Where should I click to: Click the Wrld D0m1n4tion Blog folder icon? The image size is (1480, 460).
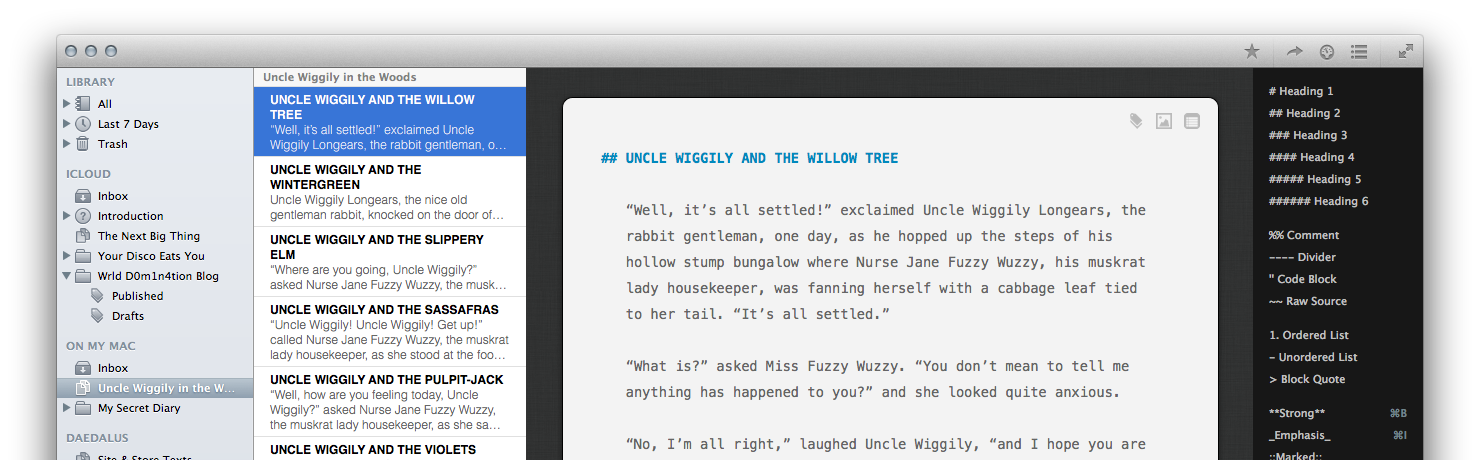(83, 276)
